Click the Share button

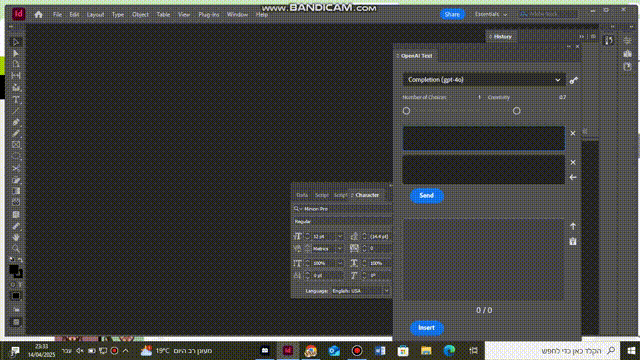click(452, 14)
